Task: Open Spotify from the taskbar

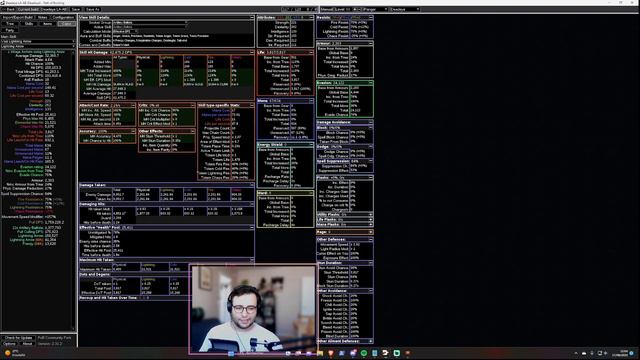Action: 364,353
